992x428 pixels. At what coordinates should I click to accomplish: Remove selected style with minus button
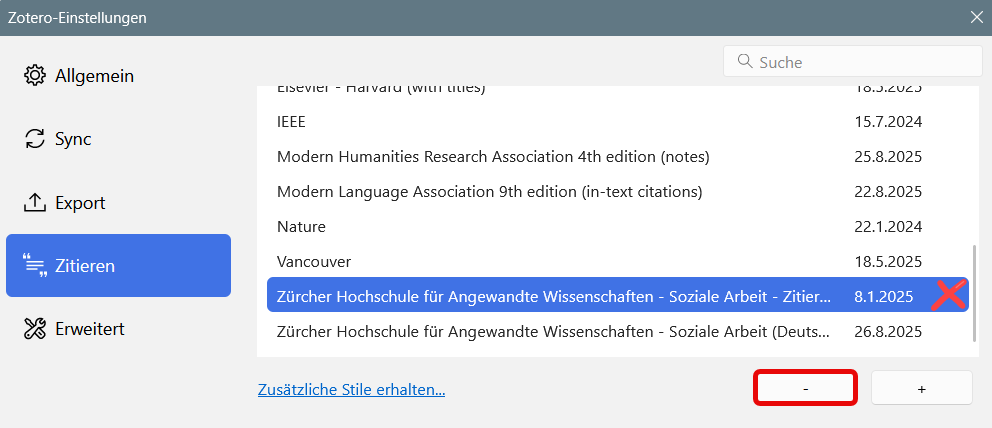click(x=805, y=388)
